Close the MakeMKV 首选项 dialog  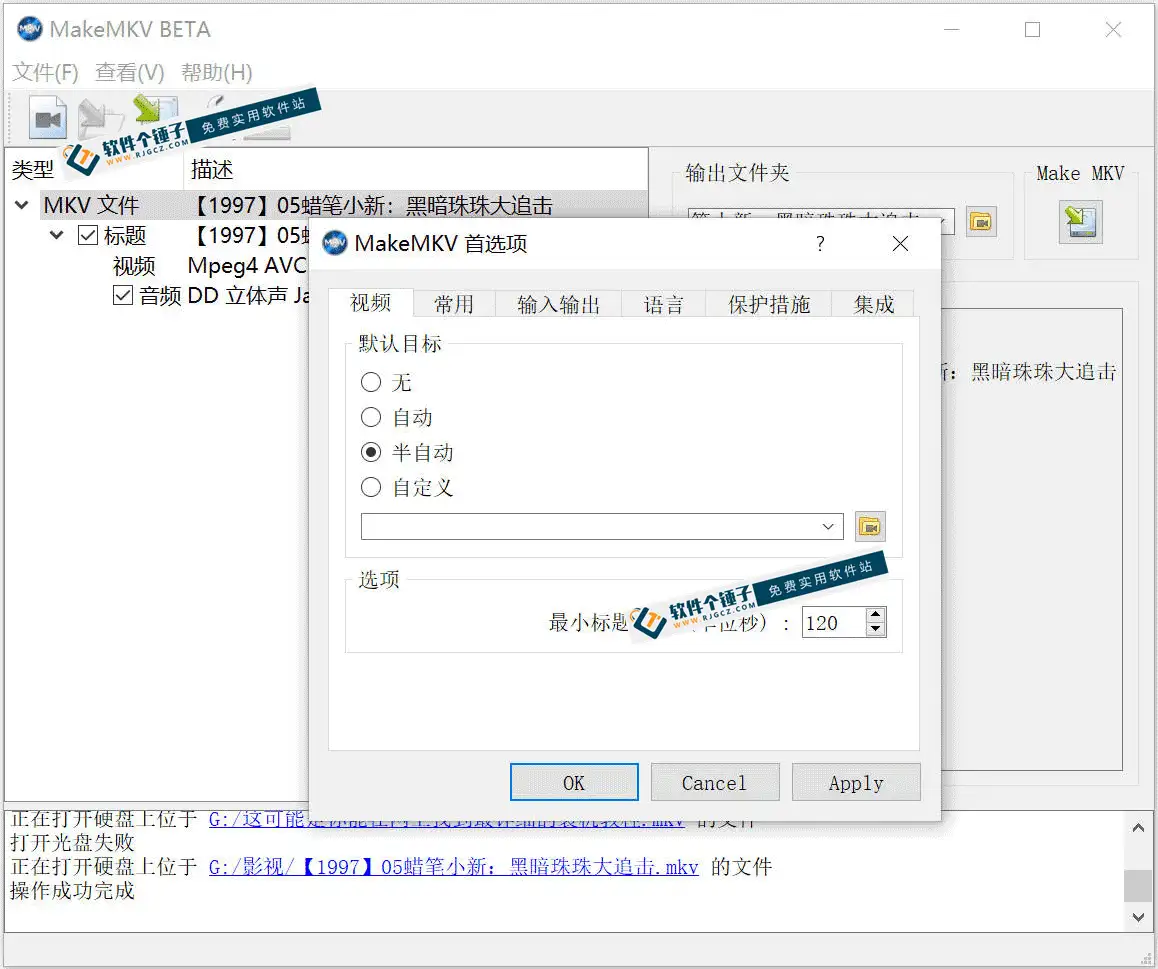[x=900, y=244]
